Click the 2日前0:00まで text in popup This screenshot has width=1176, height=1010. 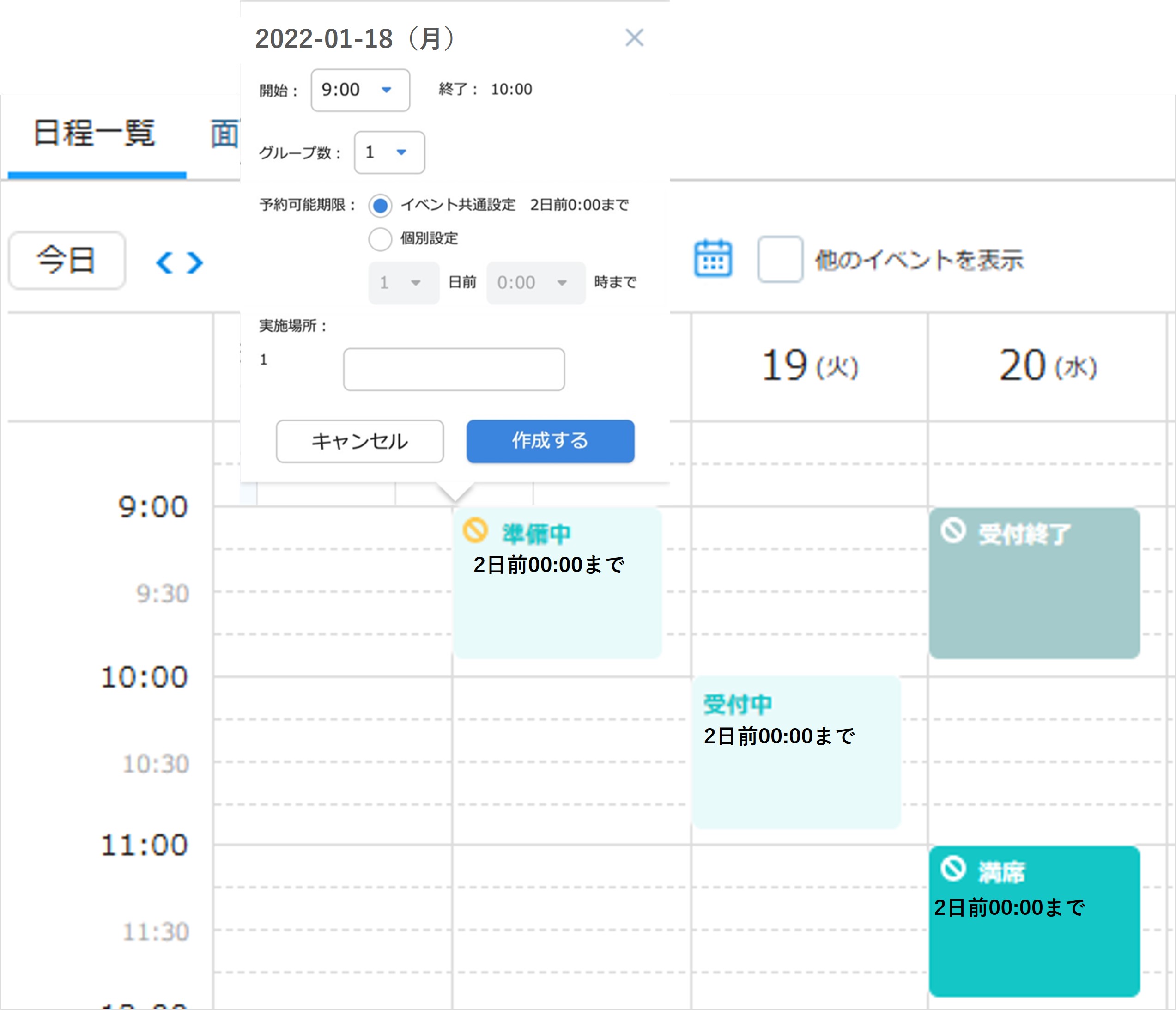click(x=580, y=205)
